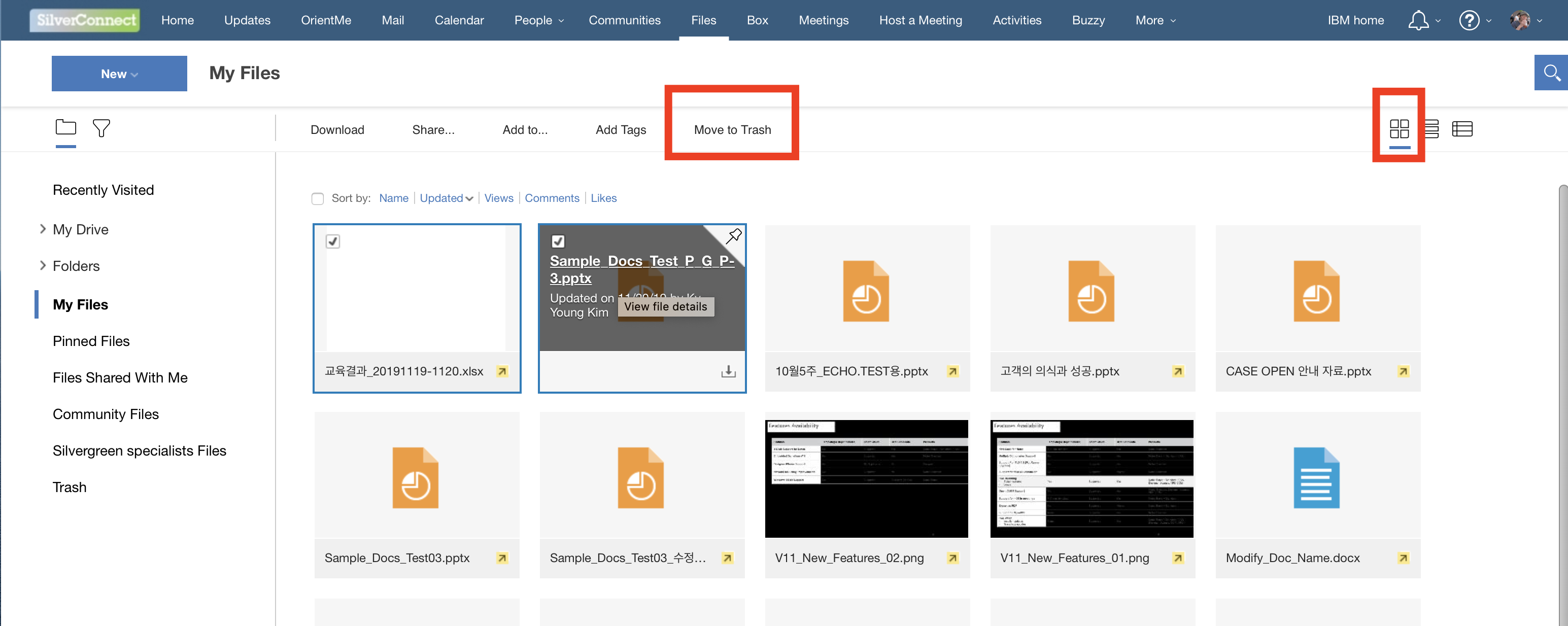Pin the Sample_Docs_Test_P_G_P-3.pptx file
The width and height of the screenshot is (1568, 626).
tap(734, 235)
